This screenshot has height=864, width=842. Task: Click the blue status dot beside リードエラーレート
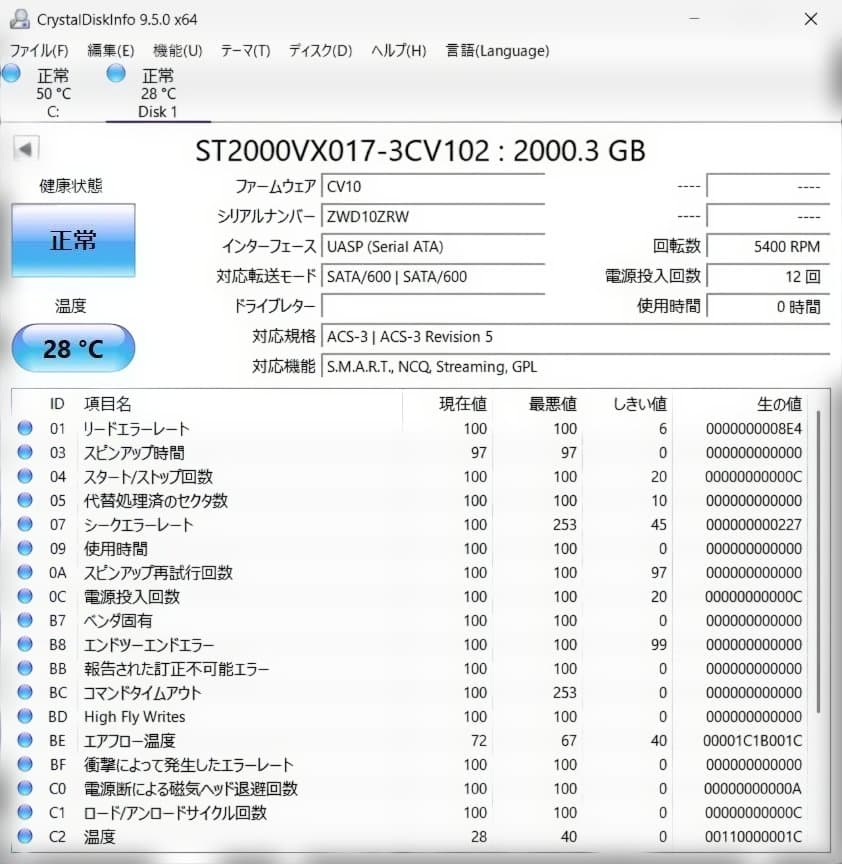point(23,428)
